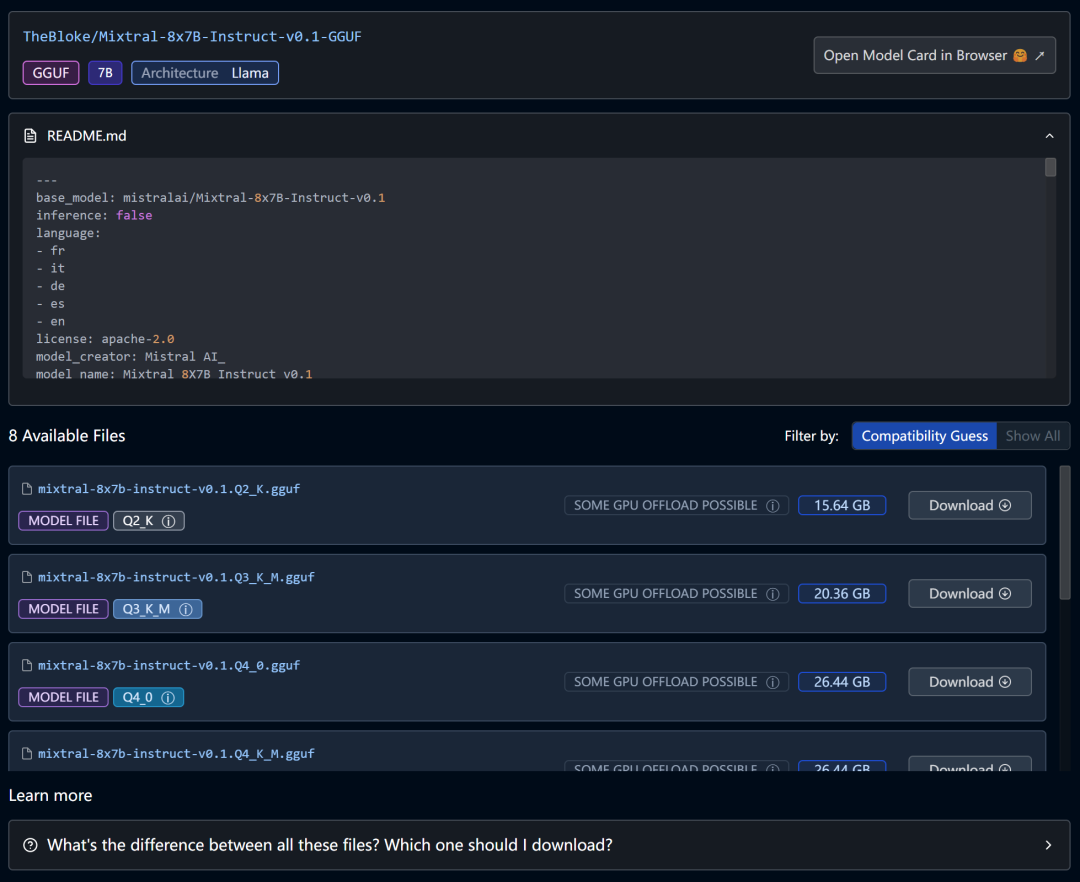
Task: Click the MODEL FILE tag on the Q3_K_M row
Action: pos(63,609)
